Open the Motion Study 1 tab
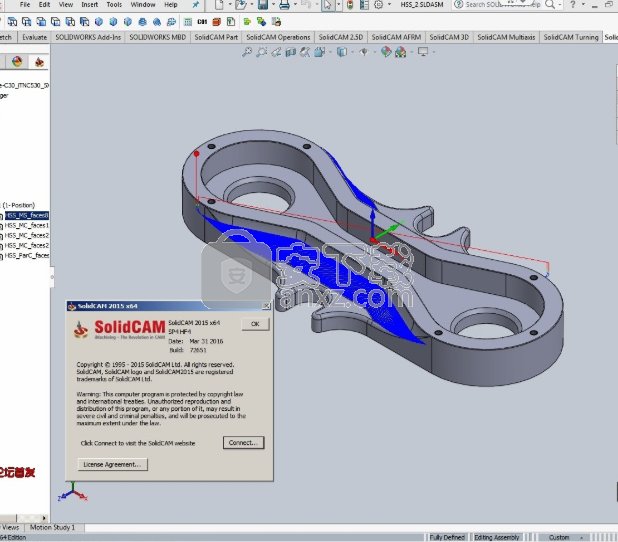This screenshot has height=542, width=618. (x=52, y=527)
